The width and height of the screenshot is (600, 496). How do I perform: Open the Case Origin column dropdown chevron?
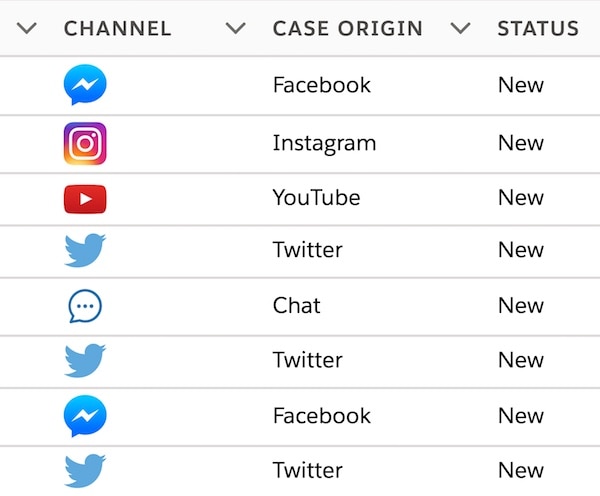click(460, 28)
